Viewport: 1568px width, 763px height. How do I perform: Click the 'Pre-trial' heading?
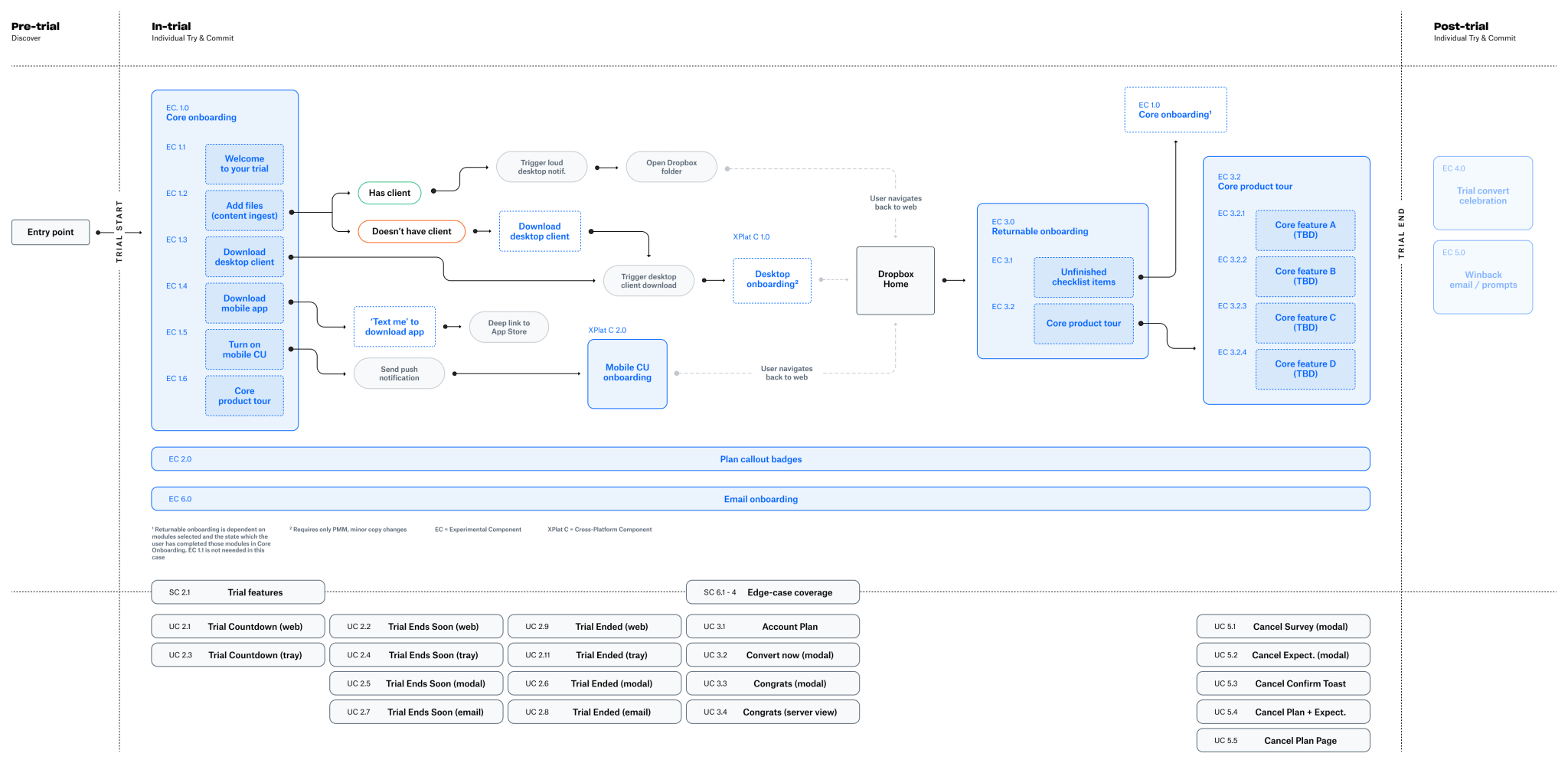coord(35,26)
